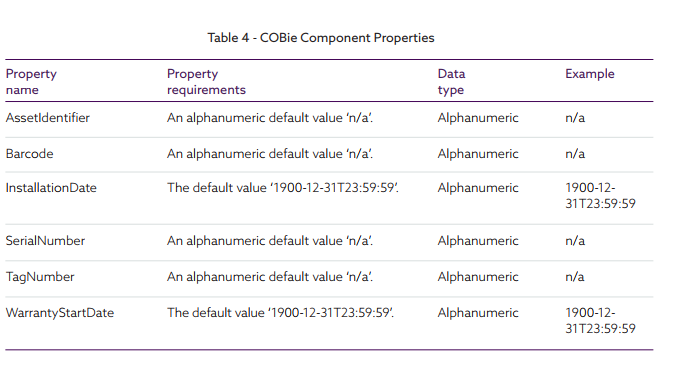Click the InstallationDate requirement text
Image resolution: width=690 pixels, height=366 pixels.
click(x=283, y=188)
